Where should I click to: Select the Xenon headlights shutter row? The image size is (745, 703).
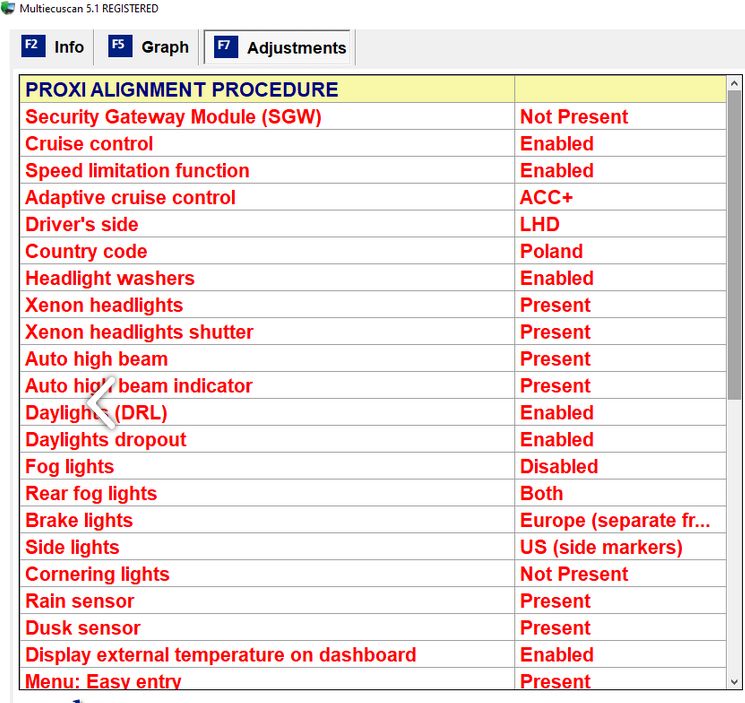pos(139,332)
